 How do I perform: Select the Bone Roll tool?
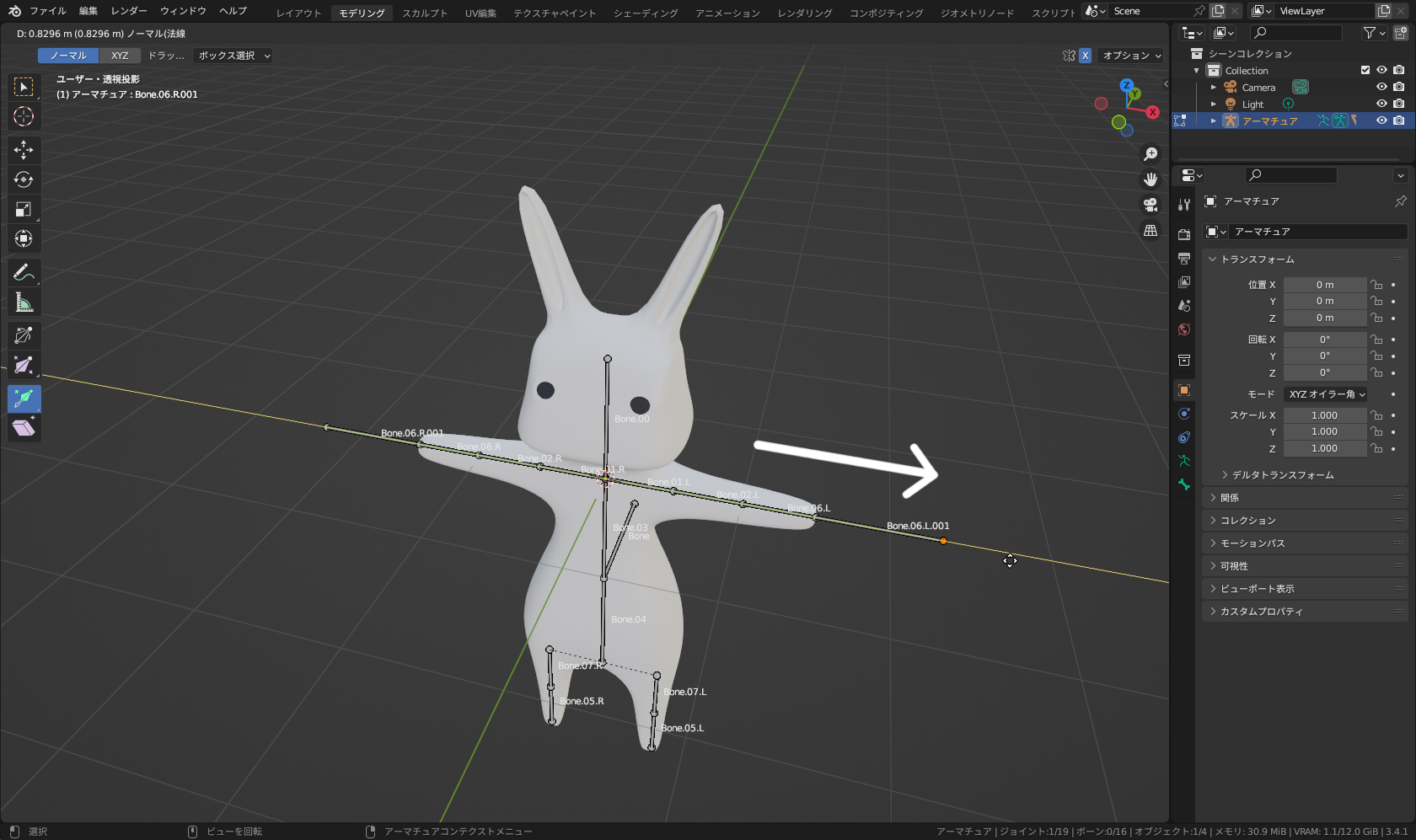[x=24, y=335]
